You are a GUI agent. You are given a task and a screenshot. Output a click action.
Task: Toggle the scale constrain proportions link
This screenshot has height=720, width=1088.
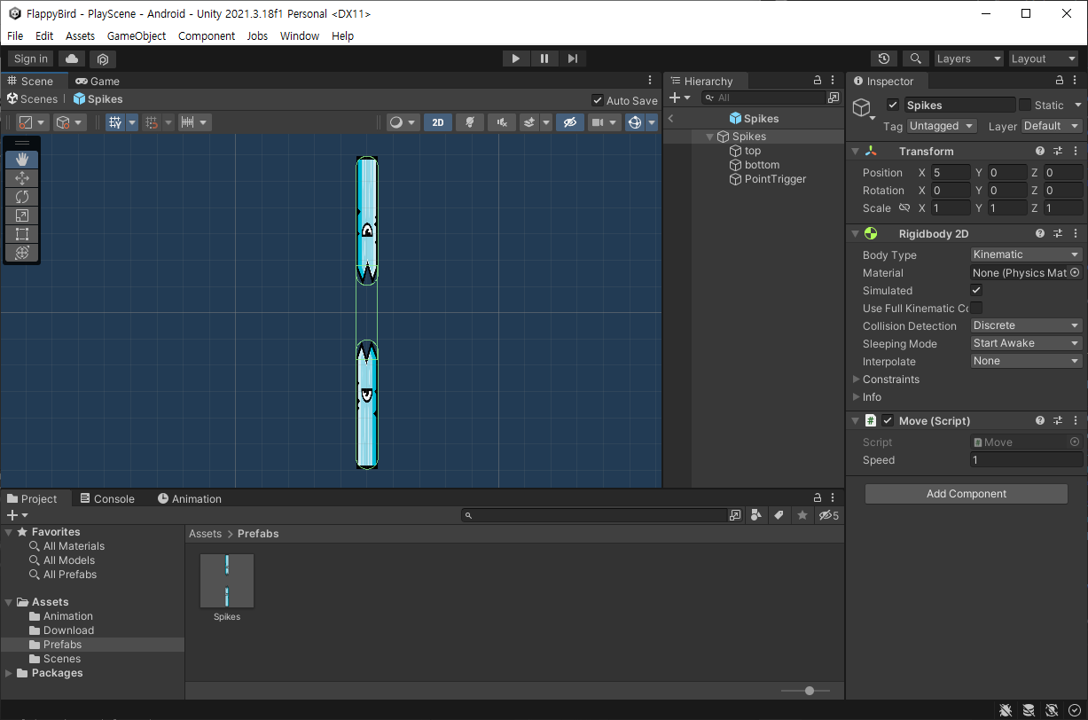click(904, 207)
